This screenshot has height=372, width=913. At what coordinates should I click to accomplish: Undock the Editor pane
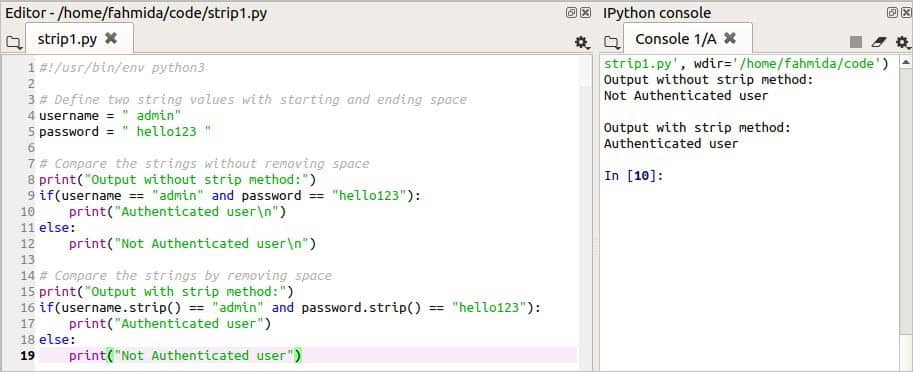[572, 12]
